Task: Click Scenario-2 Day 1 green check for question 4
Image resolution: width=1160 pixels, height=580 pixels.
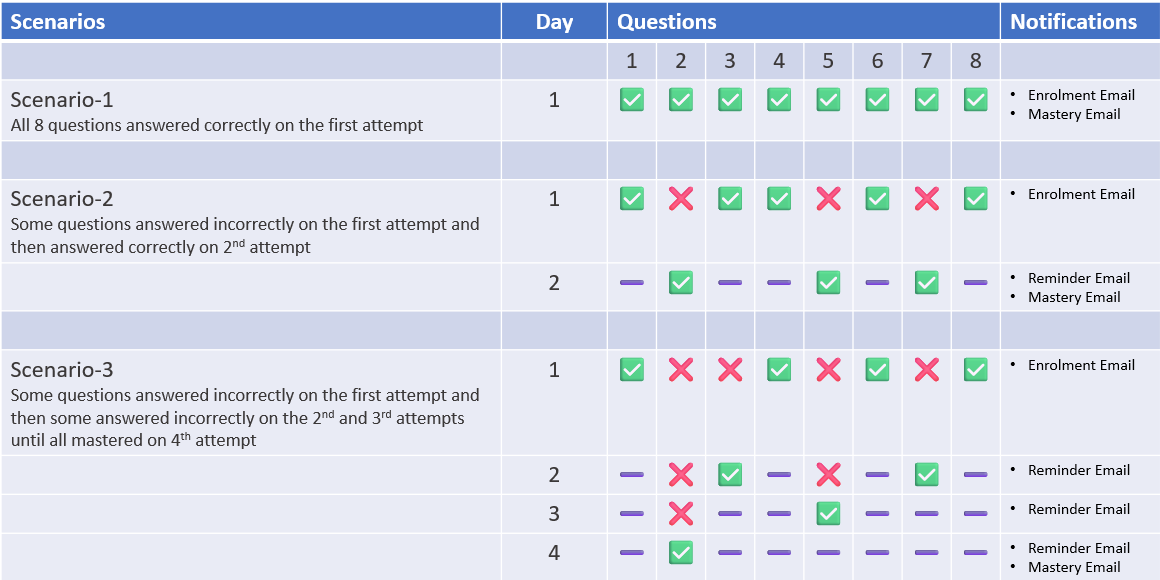Action: click(x=779, y=199)
